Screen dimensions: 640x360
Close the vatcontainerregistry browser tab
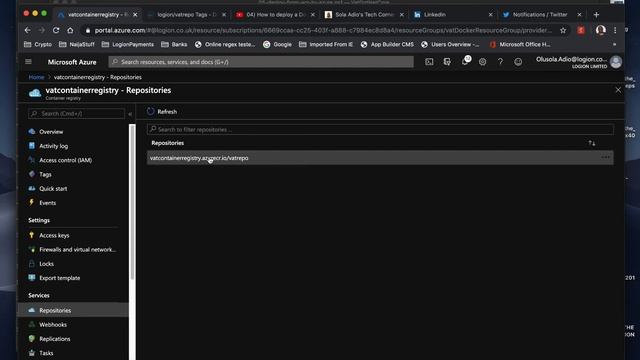point(135,15)
